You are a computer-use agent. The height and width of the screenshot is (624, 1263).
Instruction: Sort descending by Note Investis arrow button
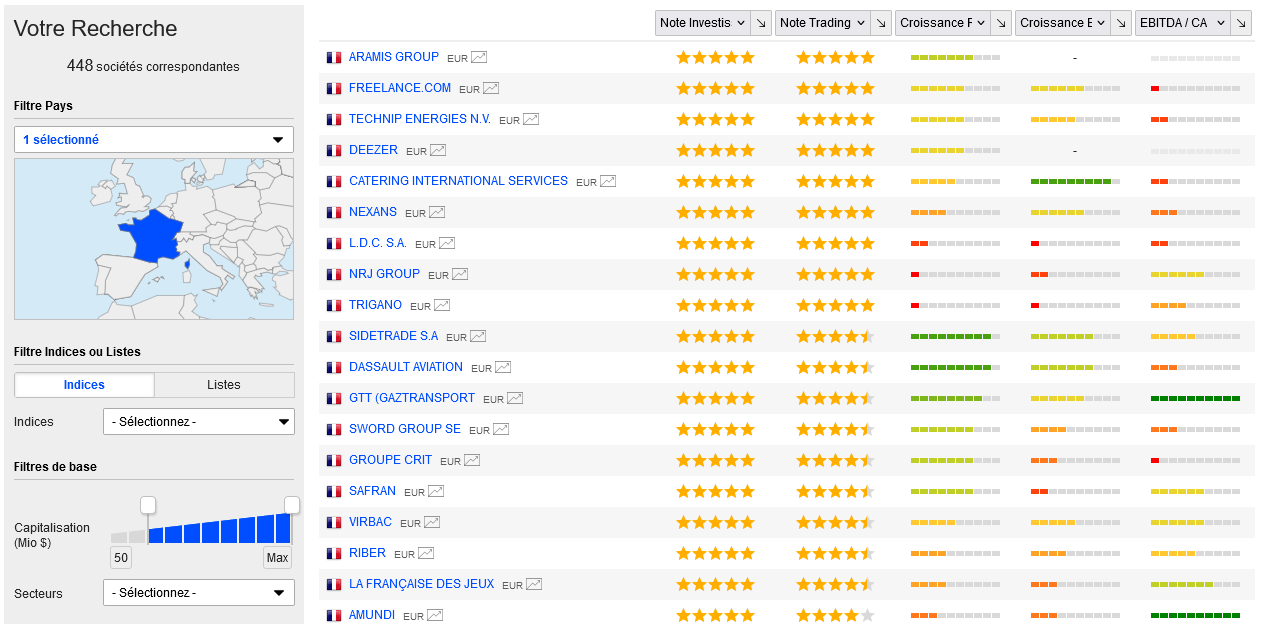pos(761,23)
